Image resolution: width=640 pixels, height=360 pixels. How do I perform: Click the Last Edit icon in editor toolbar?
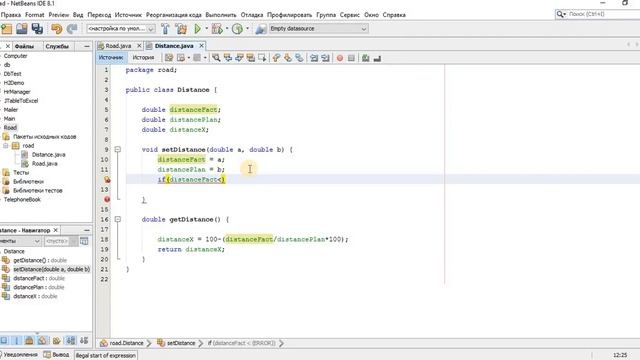pyautogui.click(x=169, y=58)
